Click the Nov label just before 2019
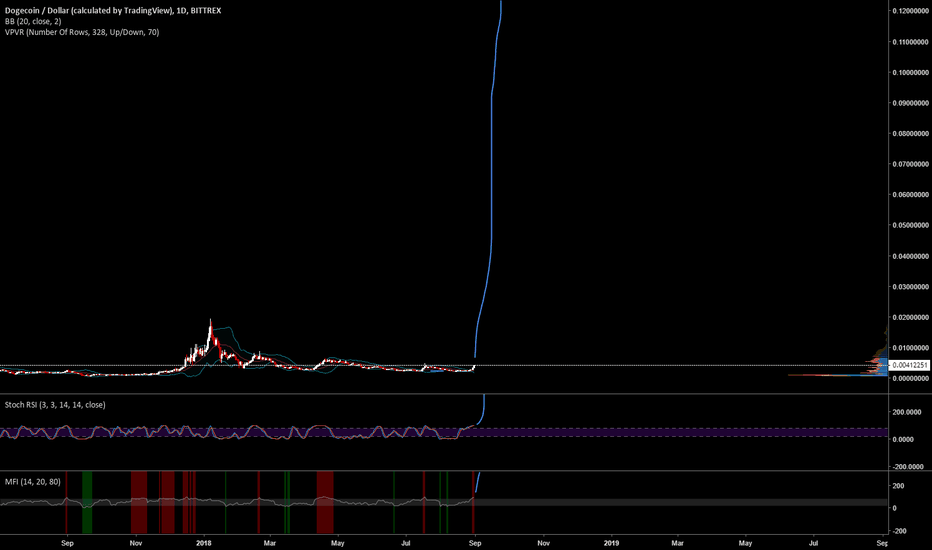This screenshot has height=550, width=932. 543,543
